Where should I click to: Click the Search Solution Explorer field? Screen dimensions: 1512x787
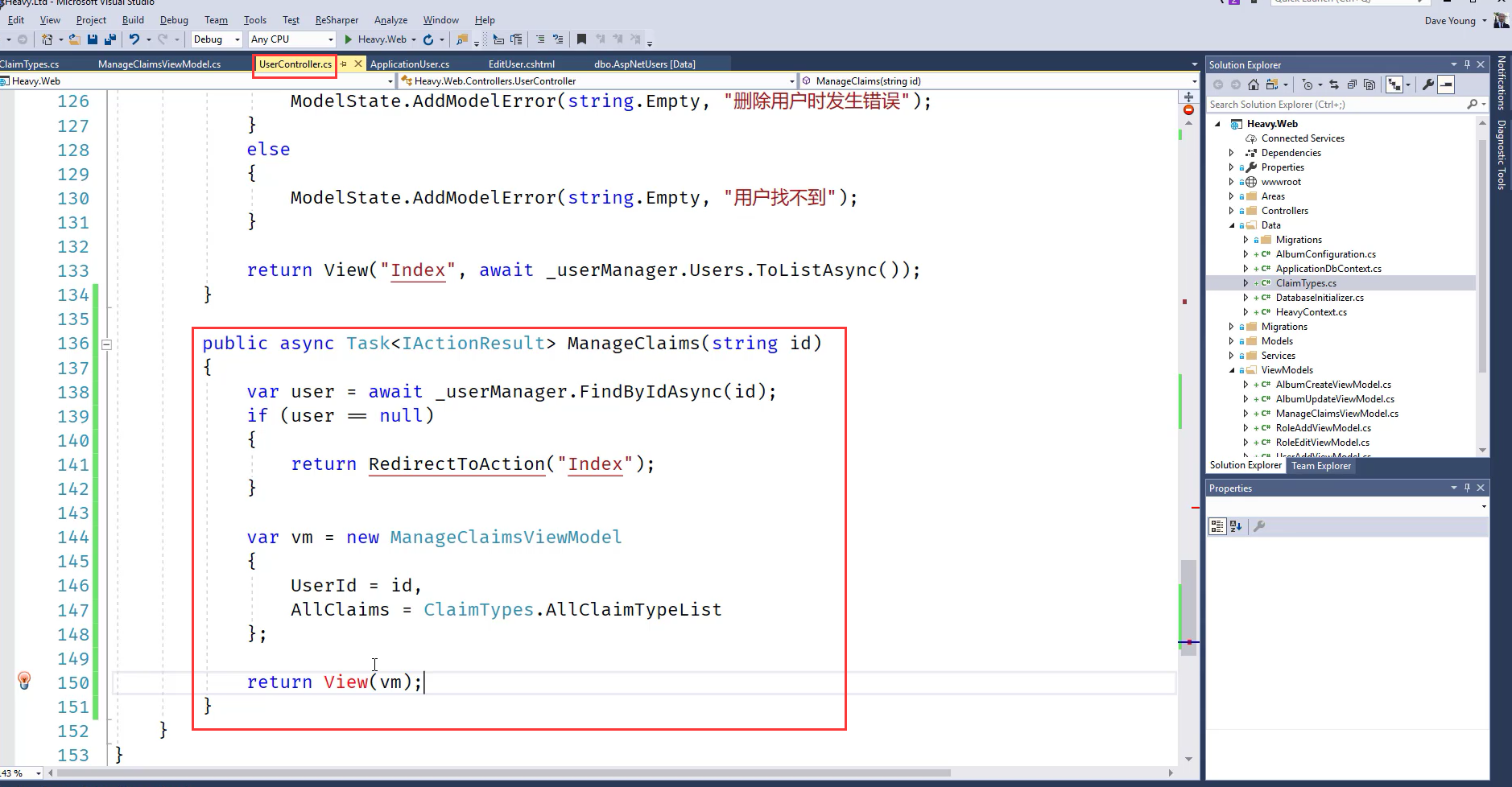tap(1335, 105)
